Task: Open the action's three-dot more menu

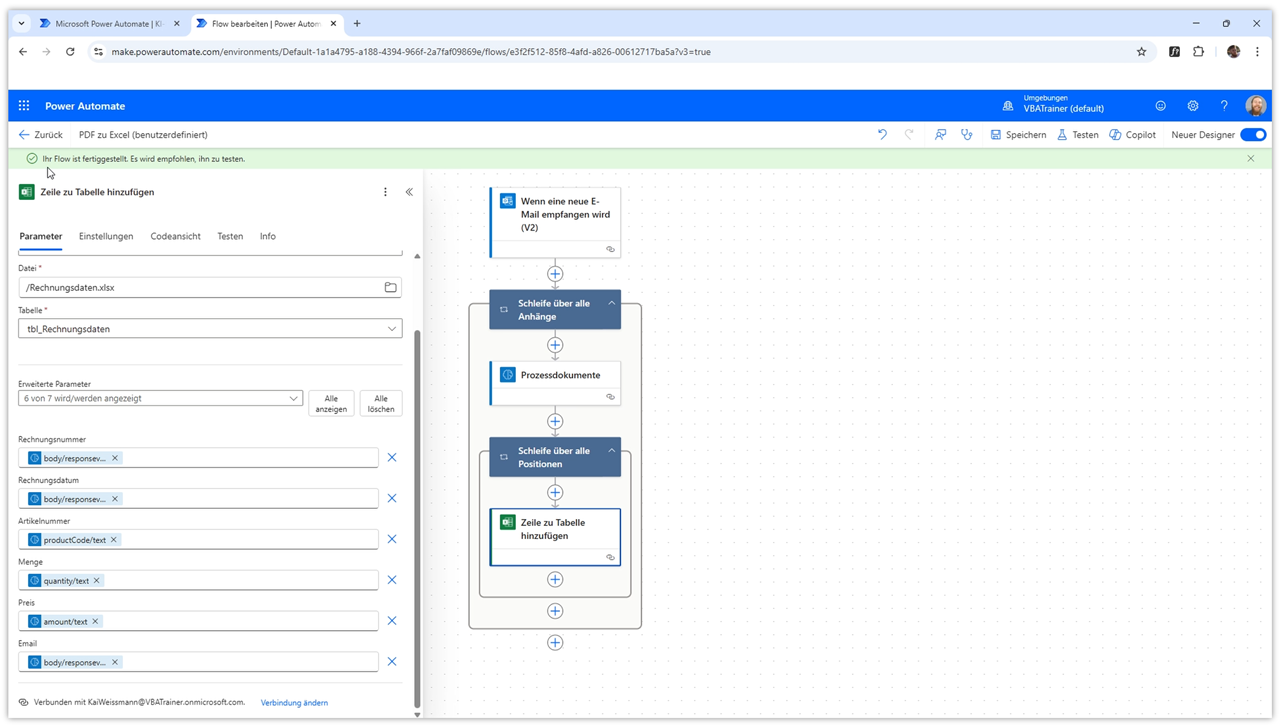Action: click(x=385, y=192)
